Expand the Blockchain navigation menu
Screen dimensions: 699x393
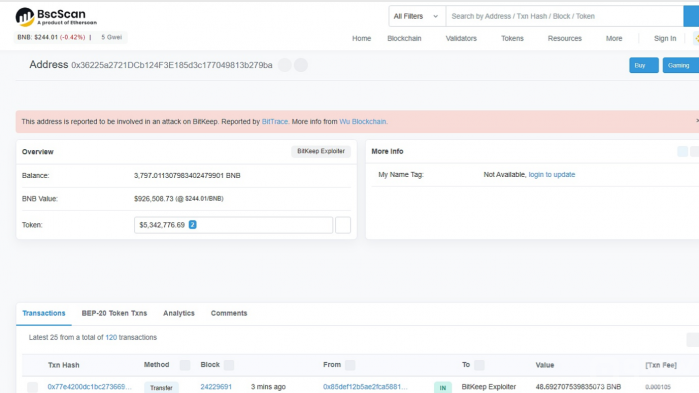click(x=404, y=38)
